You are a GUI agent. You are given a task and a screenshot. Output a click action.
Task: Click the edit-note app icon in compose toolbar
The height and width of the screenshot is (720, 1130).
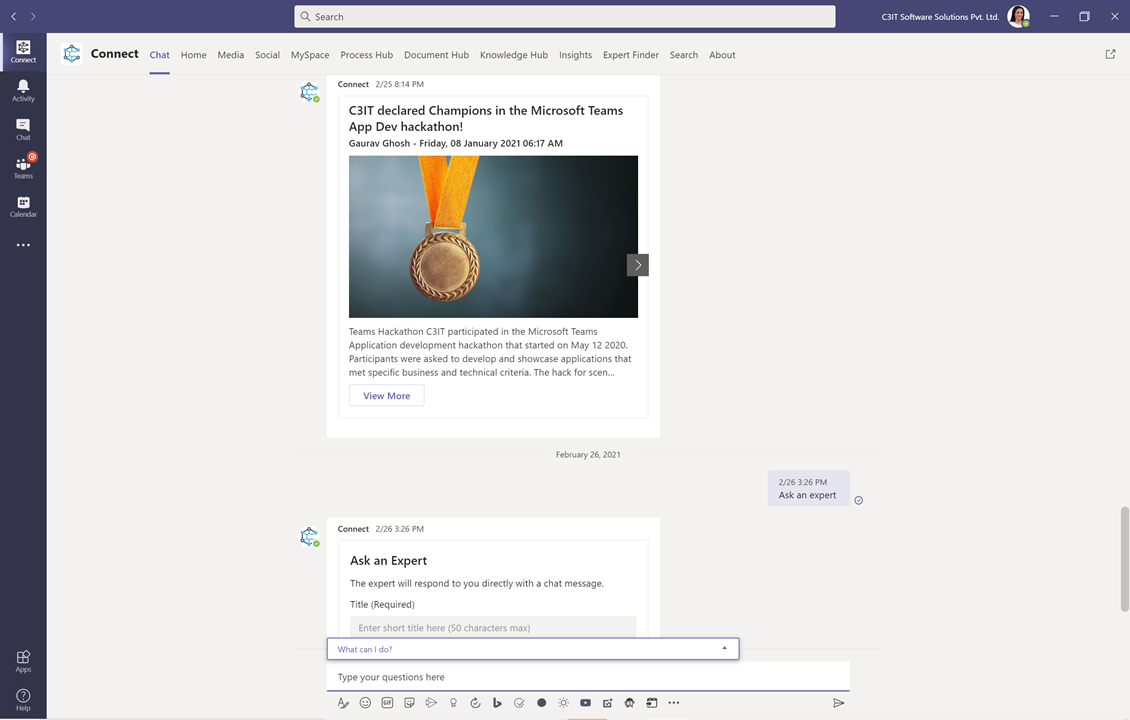[x=608, y=703]
